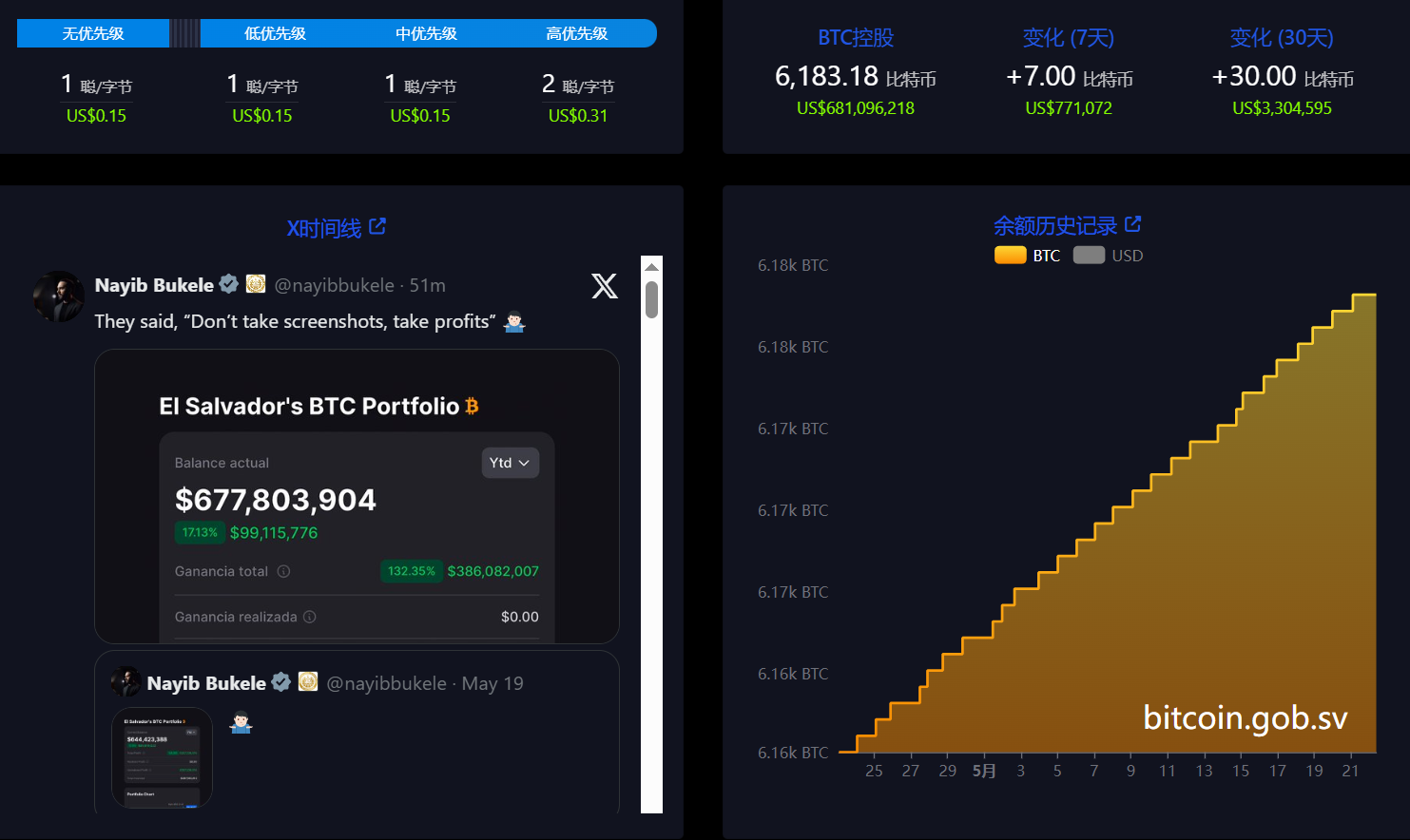The image size is (1410, 840).
Task: Click the info icon next to Ganancia total
Action: (283, 571)
